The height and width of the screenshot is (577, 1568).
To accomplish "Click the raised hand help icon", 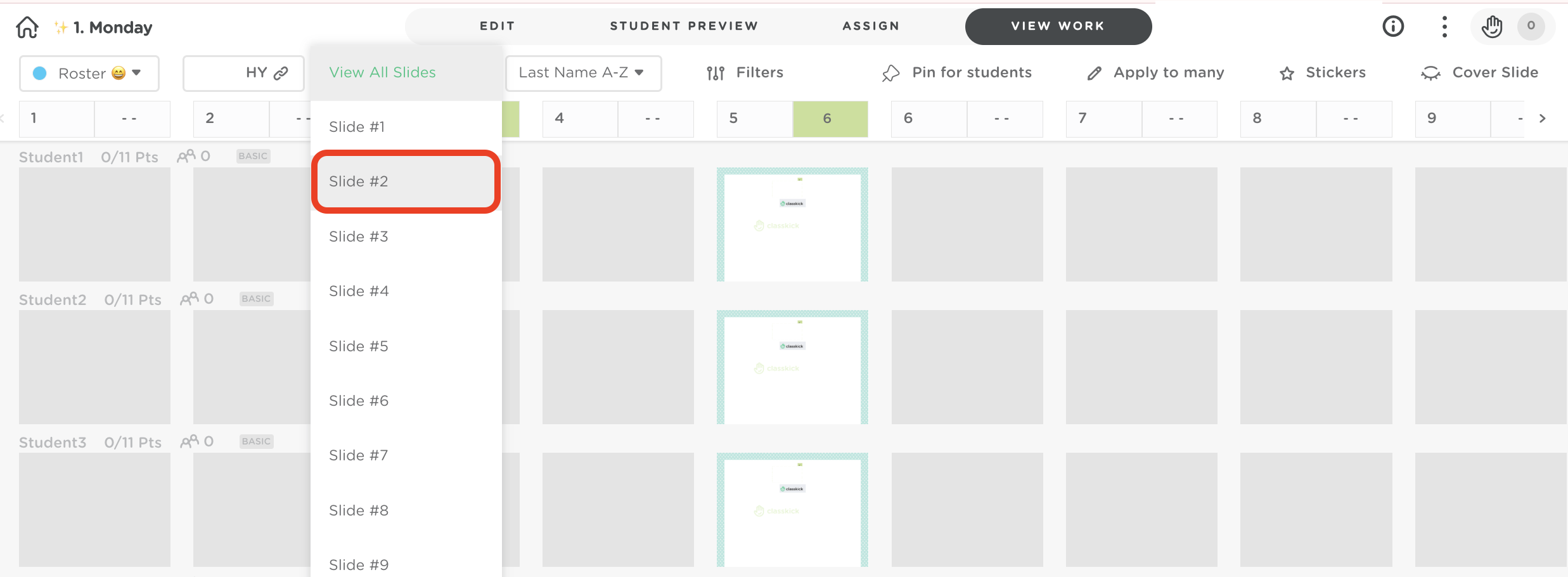I will [x=1492, y=27].
